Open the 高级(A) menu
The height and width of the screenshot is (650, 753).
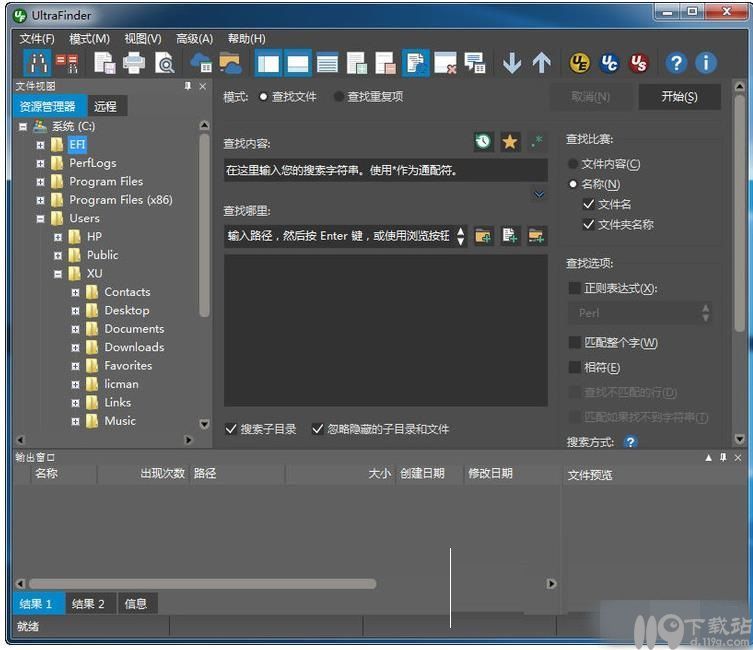point(194,38)
